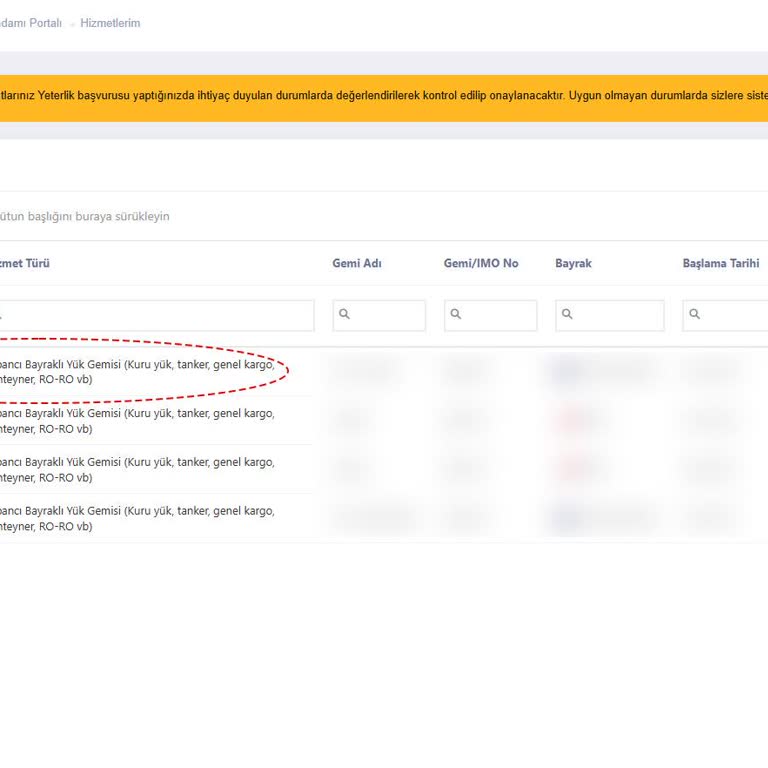Select the fourth Yük Gemisi service row
This screenshot has width=768, height=768.
tap(135, 518)
